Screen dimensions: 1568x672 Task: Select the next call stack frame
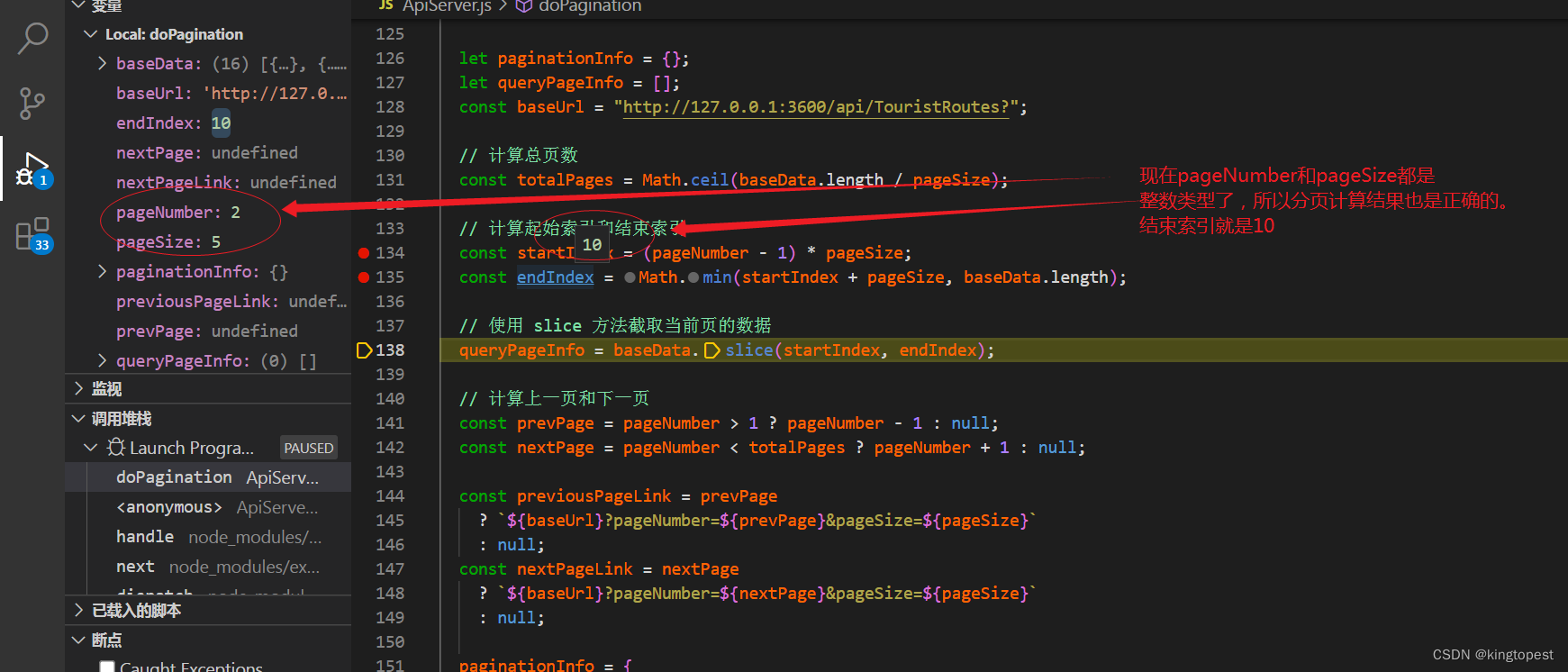pos(208,567)
